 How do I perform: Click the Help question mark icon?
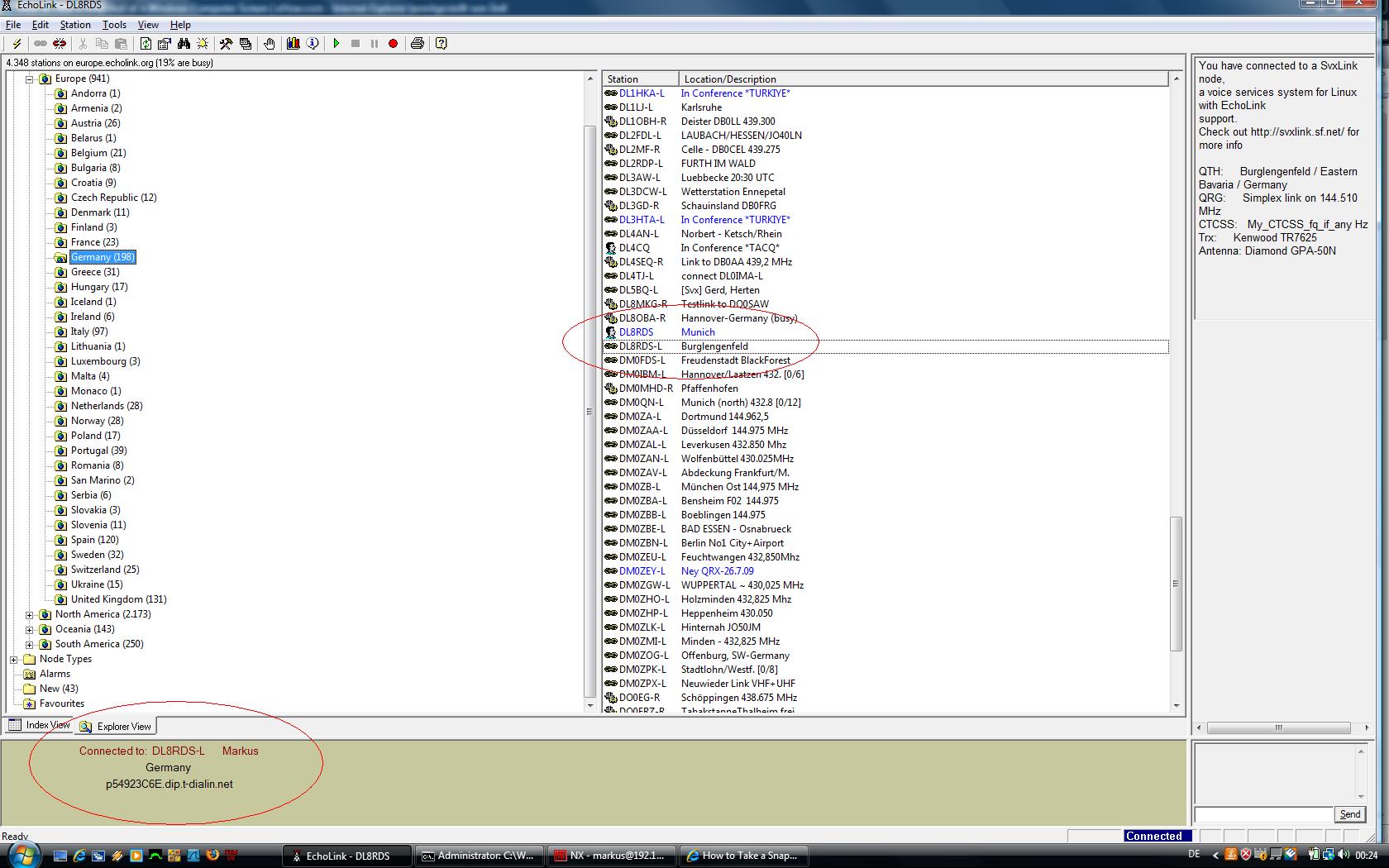click(x=442, y=44)
